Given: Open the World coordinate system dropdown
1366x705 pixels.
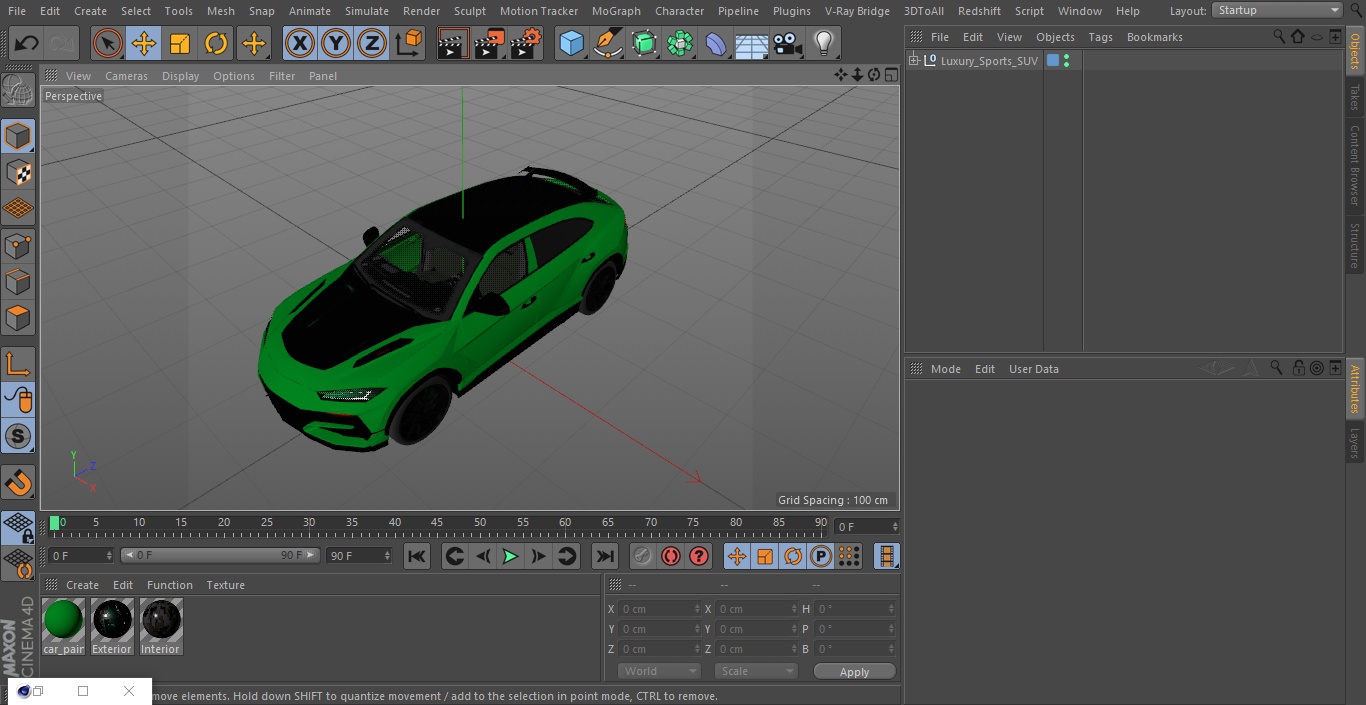Looking at the screenshot, I should 659,671.
